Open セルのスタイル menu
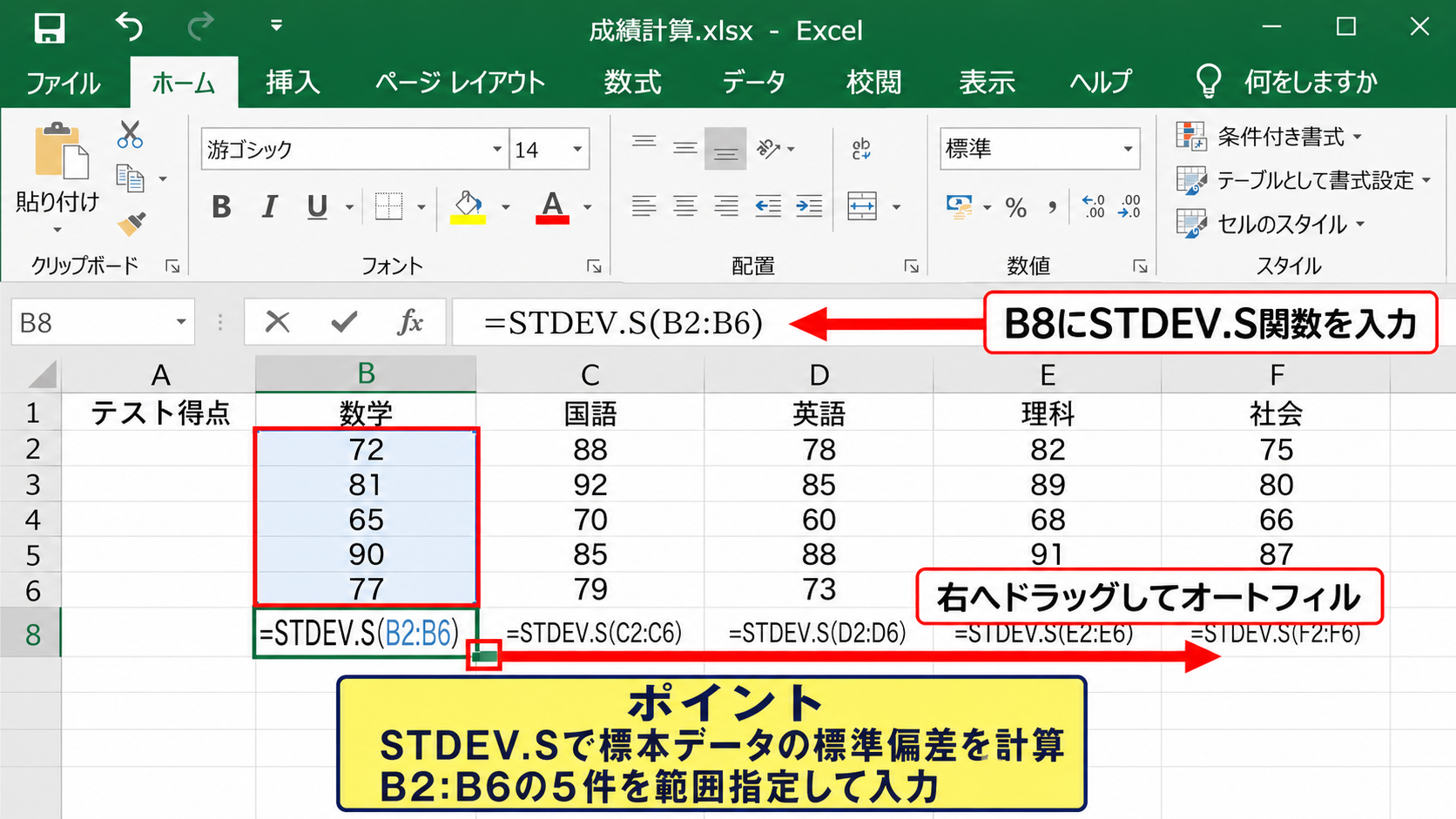This screenshot has height=819, width=1456. point(1271,224)
